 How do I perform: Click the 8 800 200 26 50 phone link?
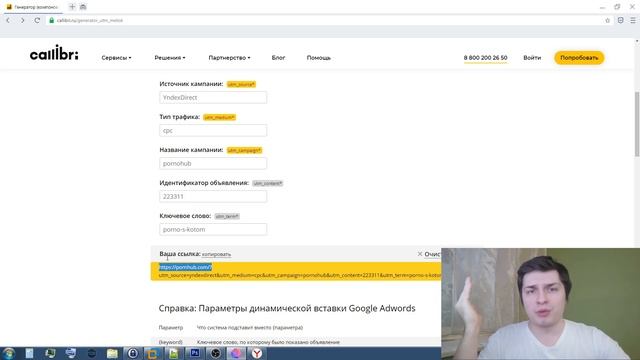coord(485,58)
